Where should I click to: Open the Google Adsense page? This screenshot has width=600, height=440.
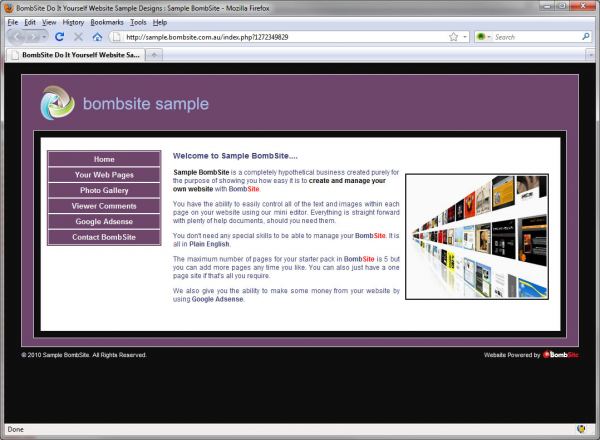[x=104, y=222]
